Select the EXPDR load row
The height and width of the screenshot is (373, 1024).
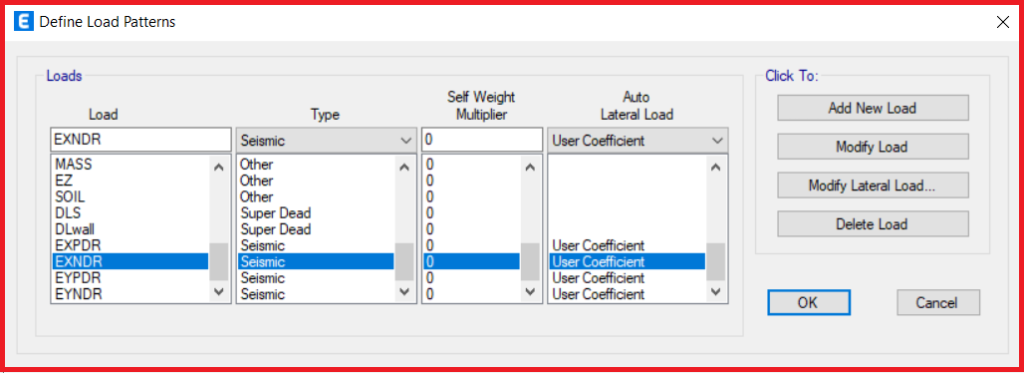click(131, 246)
